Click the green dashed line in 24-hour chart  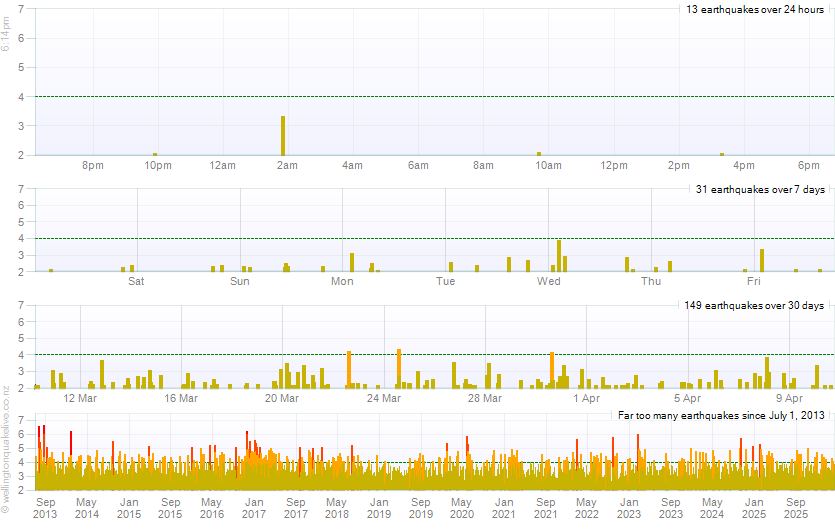(x=400, y=96)
